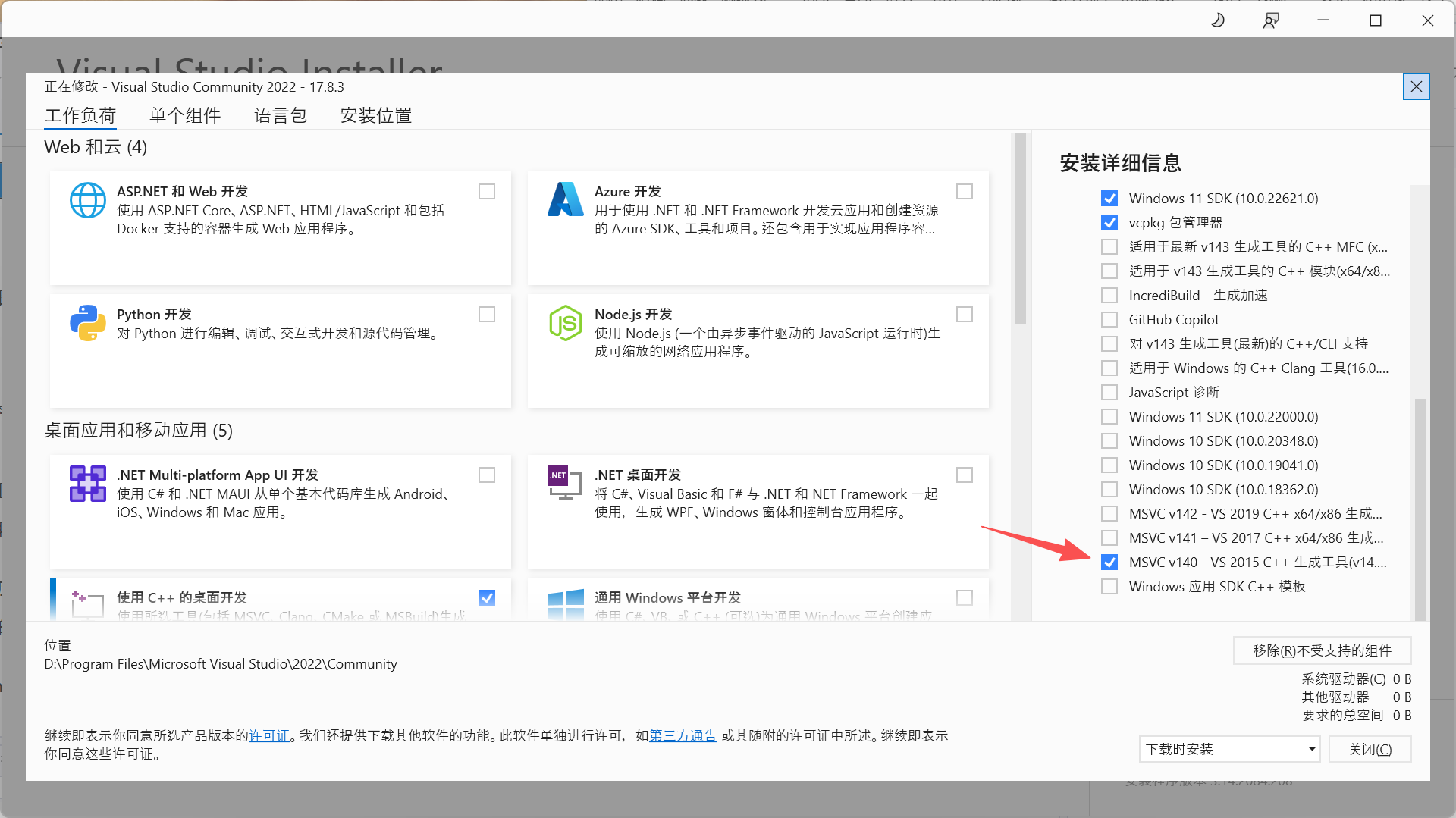This screenshot has width=1456, height=818.
Task: Open the 下载时安装 dropdown
Action: (1229, 749)
